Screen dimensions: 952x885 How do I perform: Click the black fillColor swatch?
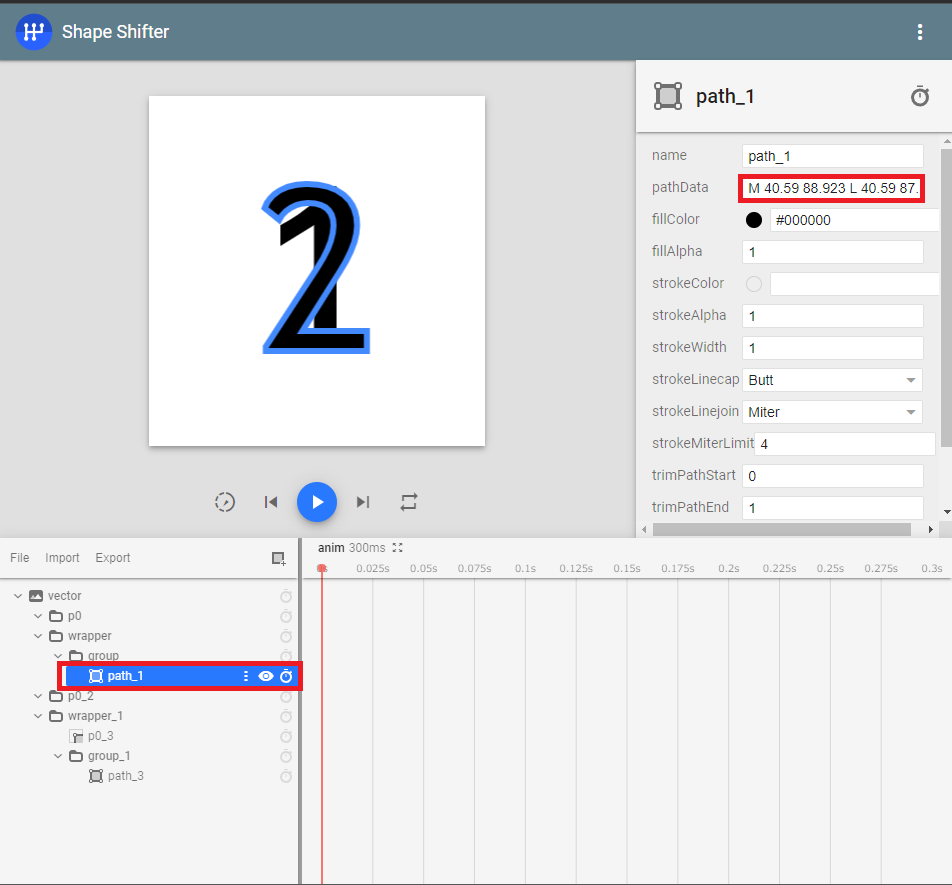tap(753, 220)
